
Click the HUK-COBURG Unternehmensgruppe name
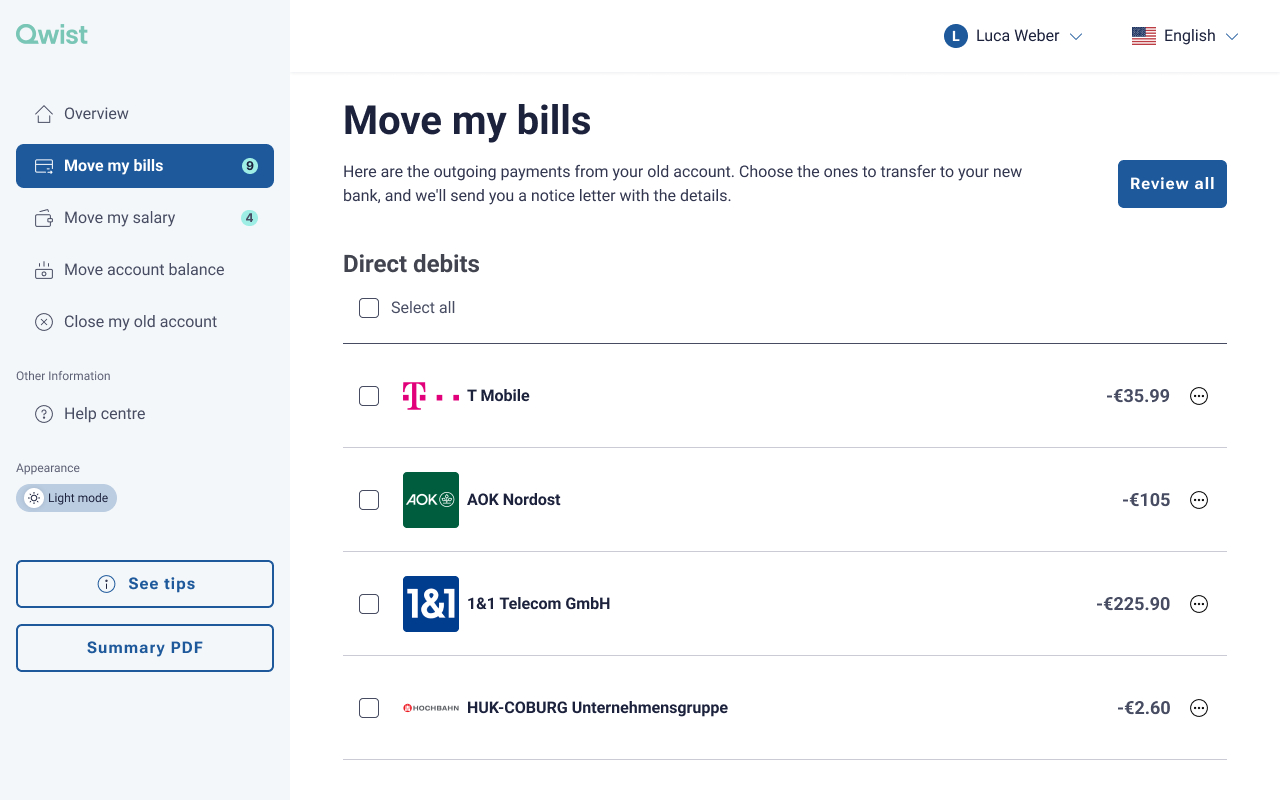click(597, 708)
